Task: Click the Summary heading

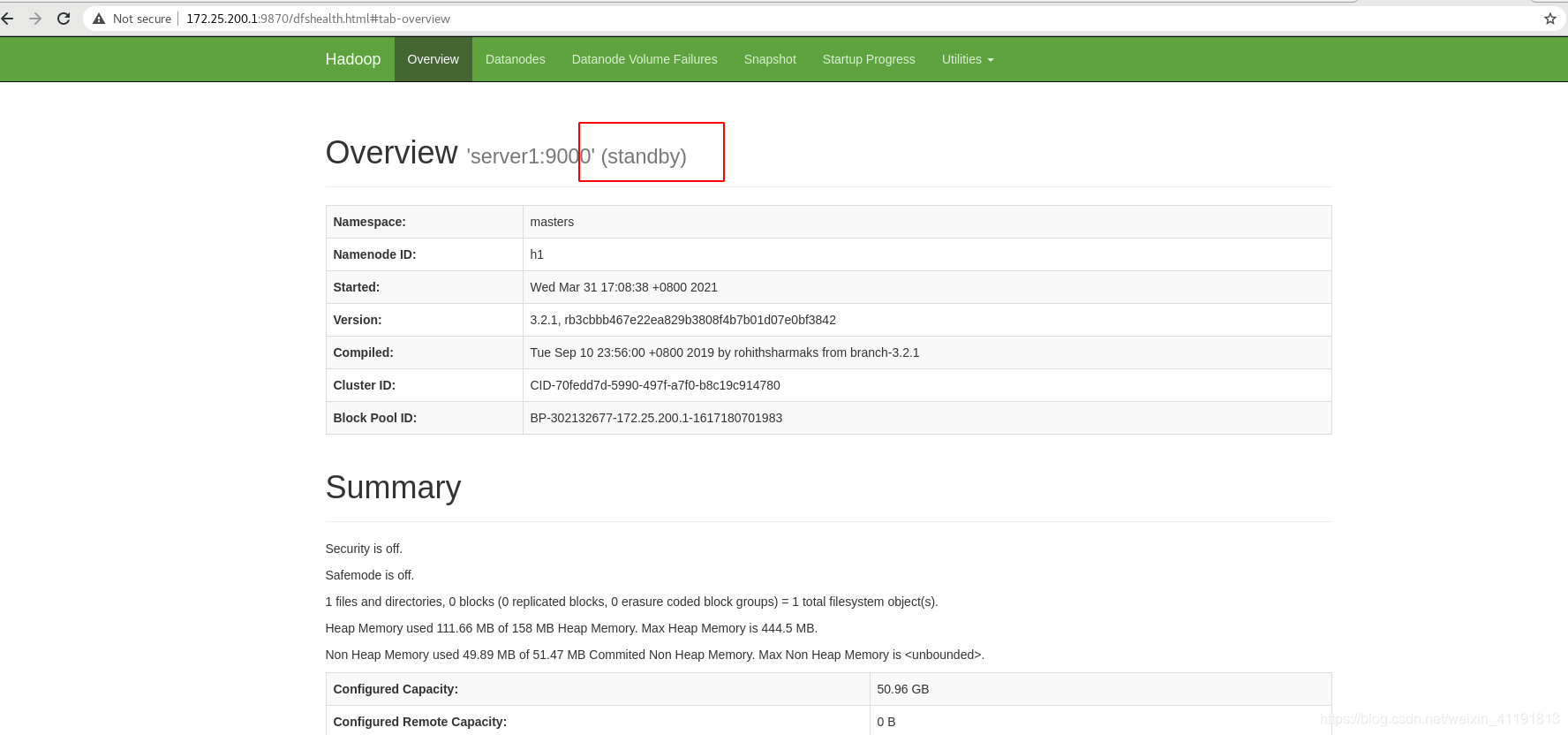Action: pyautogui.click(x=394, y=488)
